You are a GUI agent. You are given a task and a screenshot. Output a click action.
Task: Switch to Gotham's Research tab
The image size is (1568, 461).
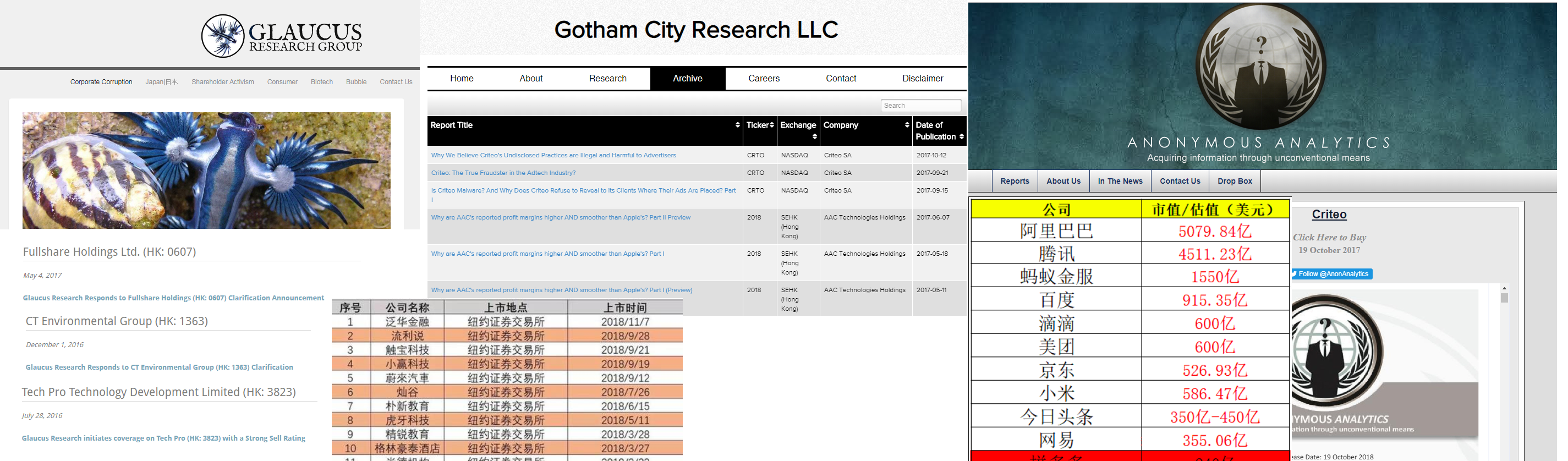coord(607,79)
